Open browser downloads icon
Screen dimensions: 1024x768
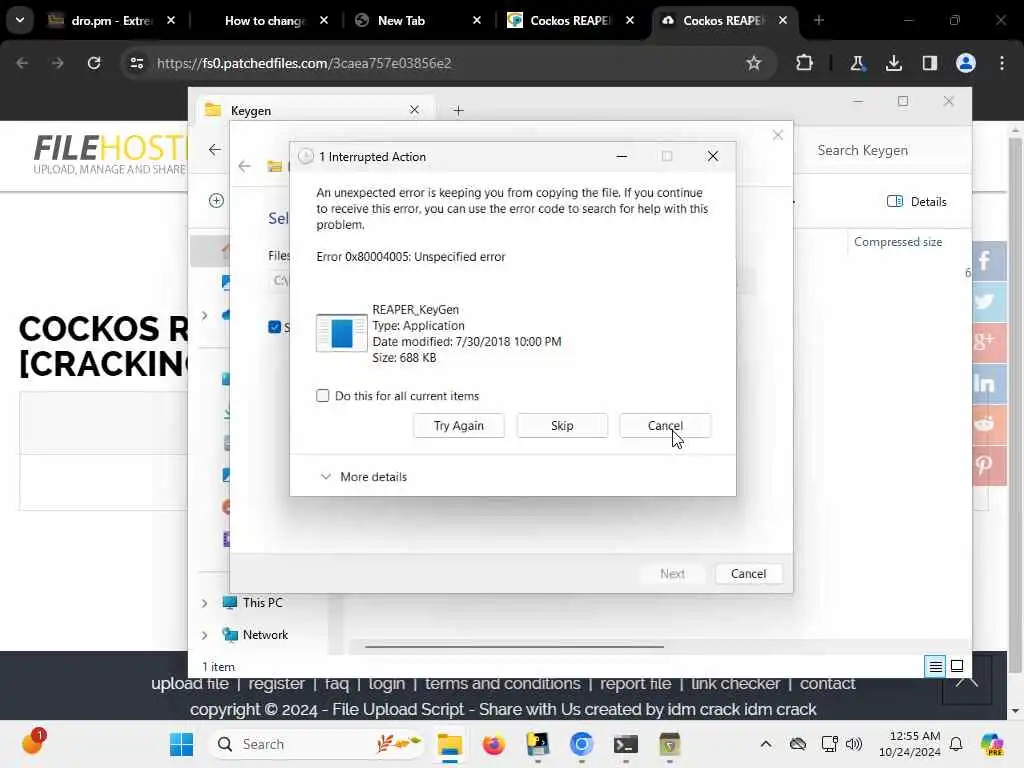893,63
